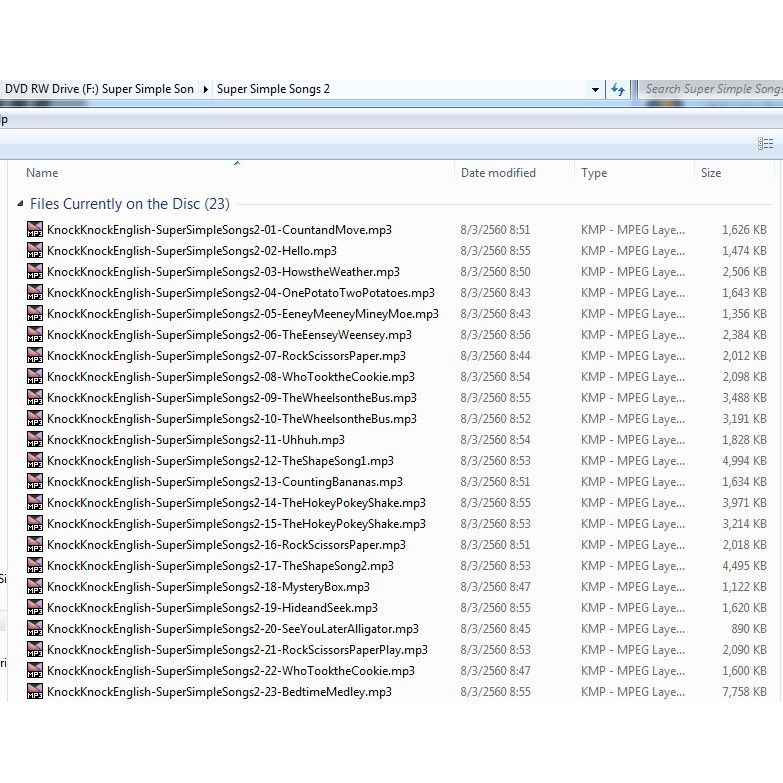Viewport: 783px width, 783px height.
Task: Select the icon of 13-CountingBananas.mp3
Action: pyautogui.click(x=35, y=482)
